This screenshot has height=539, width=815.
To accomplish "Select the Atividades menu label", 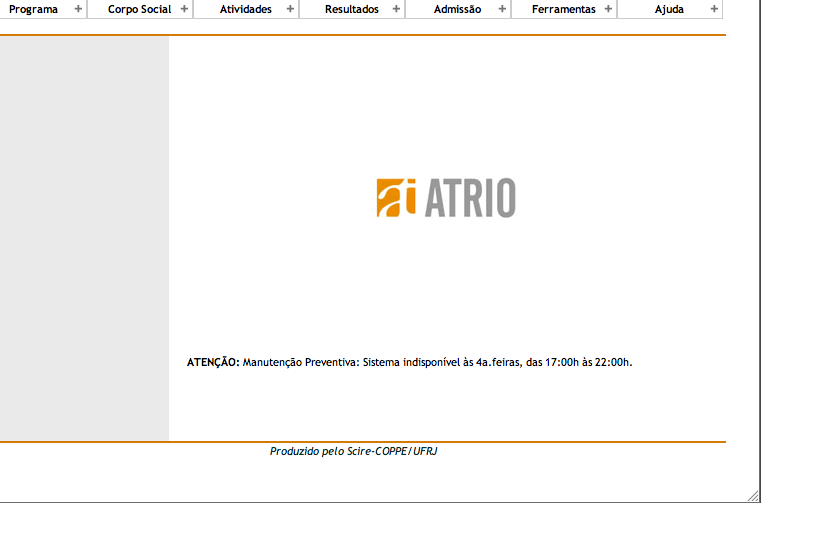I will click(245, 9).
